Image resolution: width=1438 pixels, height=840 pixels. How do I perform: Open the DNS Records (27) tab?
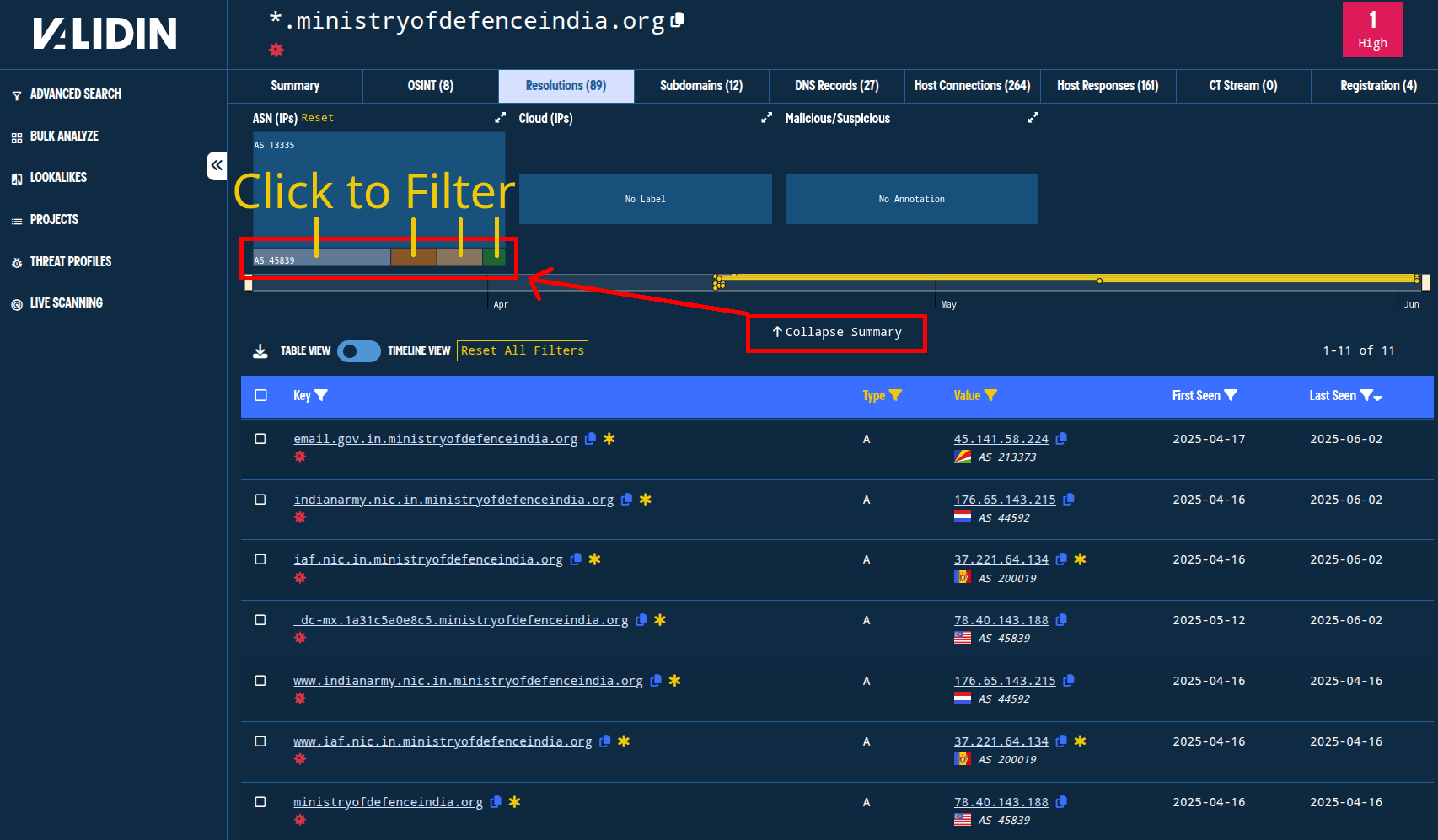point(837,86)
